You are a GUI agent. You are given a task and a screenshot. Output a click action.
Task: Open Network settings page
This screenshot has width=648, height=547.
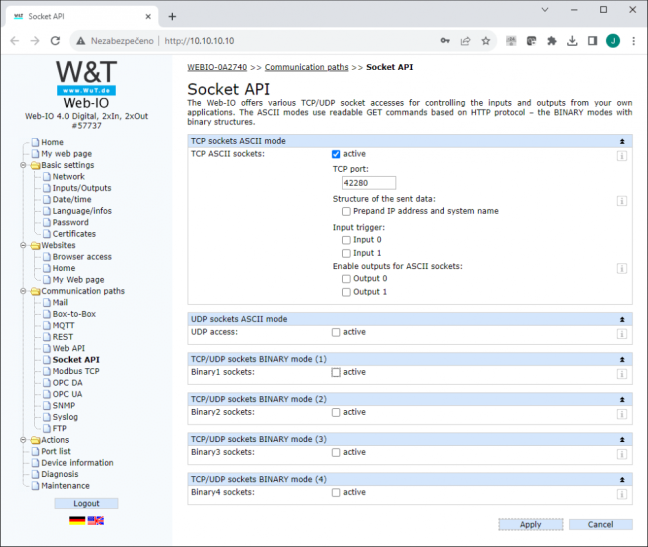(68, 176)
